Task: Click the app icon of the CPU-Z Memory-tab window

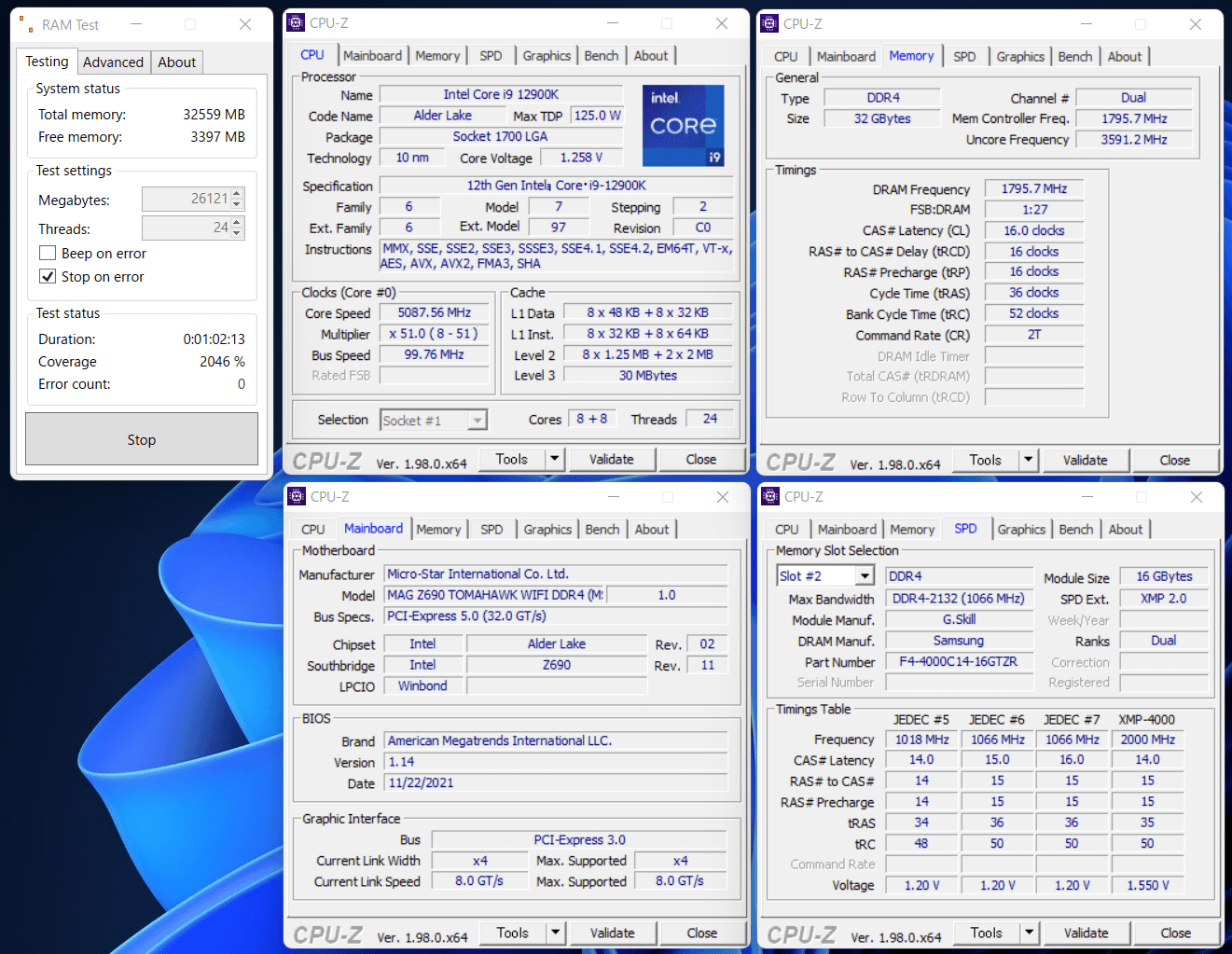Action: coord(769,24)
